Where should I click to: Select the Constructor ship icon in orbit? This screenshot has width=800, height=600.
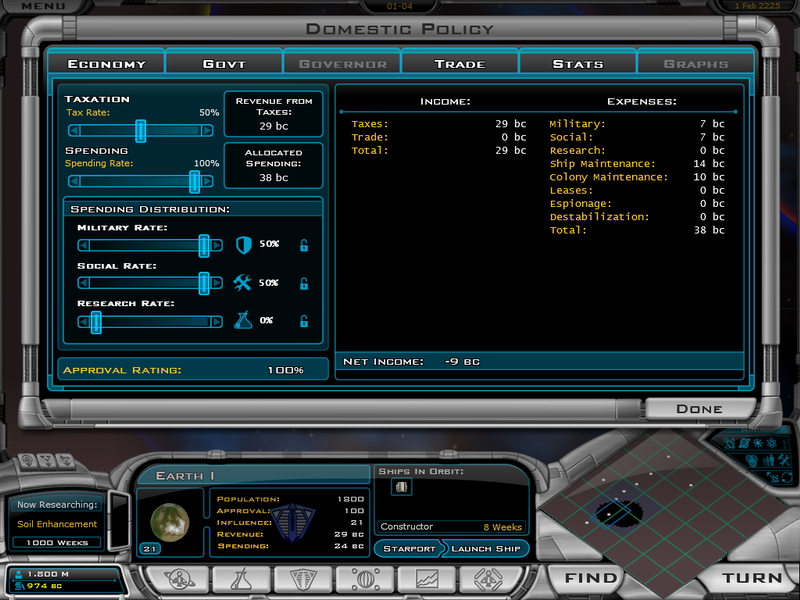[401, 487]
